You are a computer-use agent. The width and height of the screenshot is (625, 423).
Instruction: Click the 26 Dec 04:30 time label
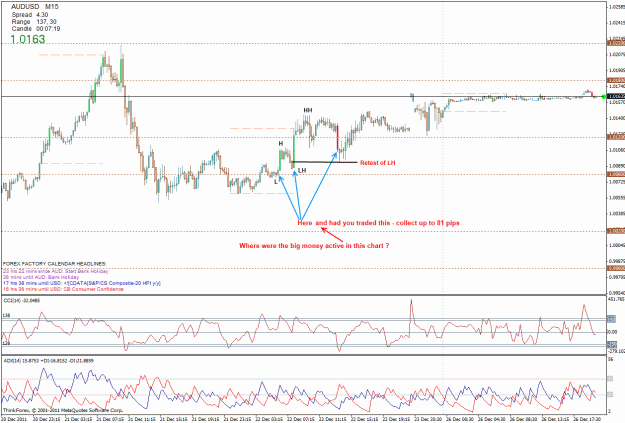491,419
